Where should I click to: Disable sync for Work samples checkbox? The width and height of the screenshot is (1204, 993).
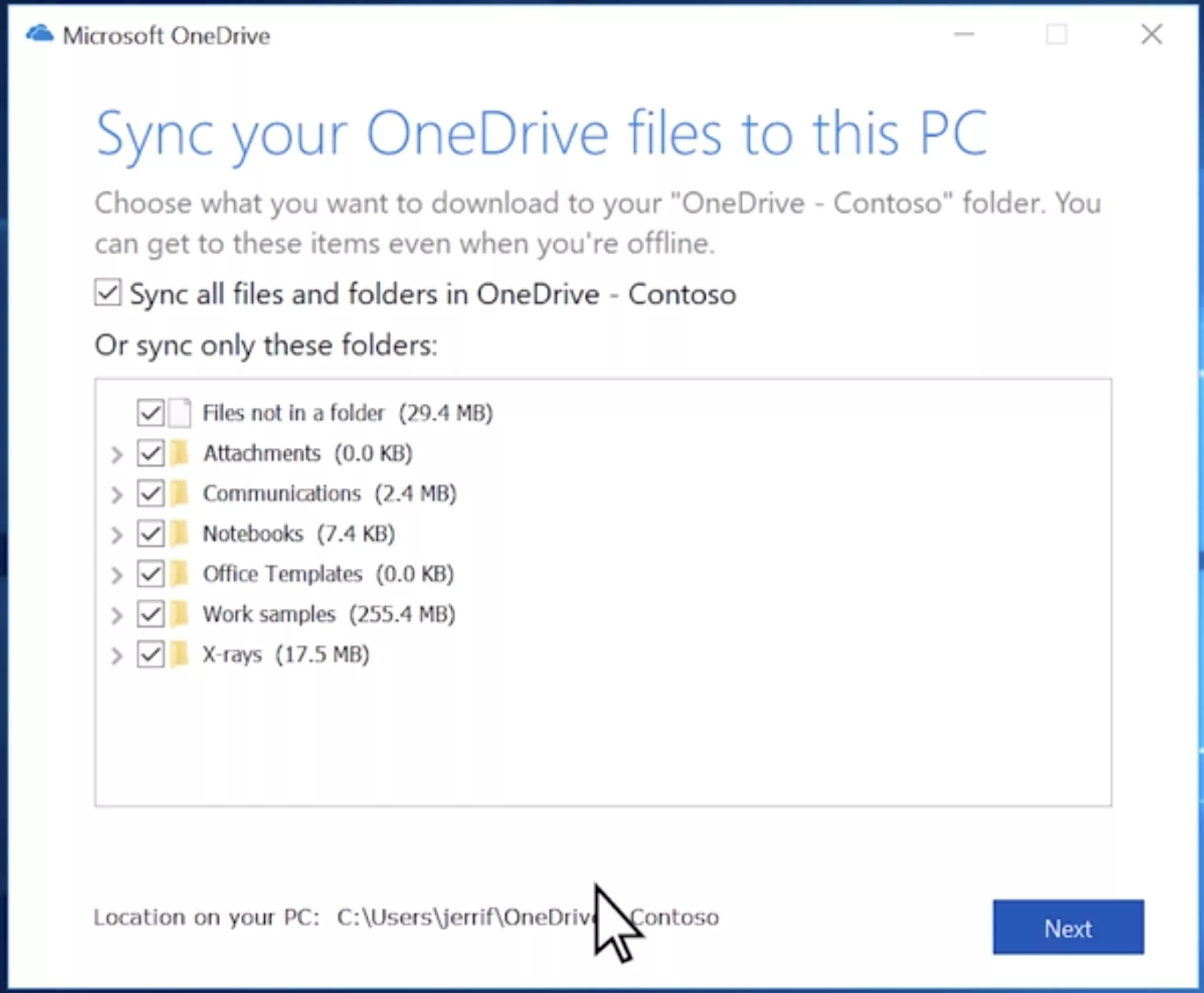(x=150, y=614)
